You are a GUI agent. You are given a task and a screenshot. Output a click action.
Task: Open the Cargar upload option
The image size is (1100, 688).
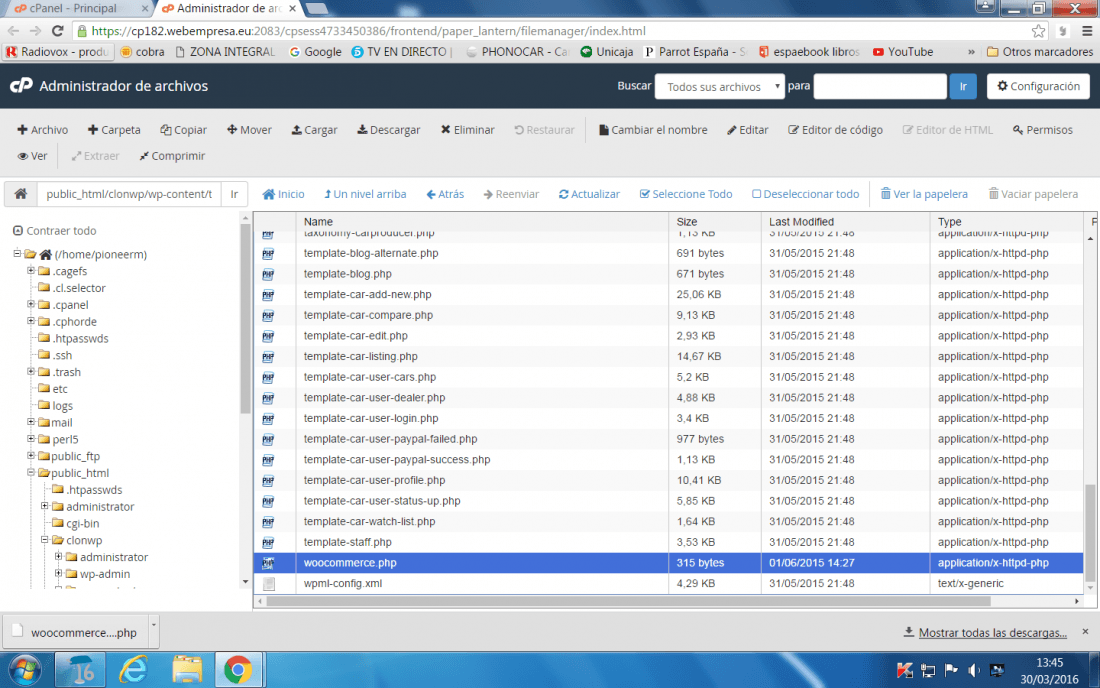(x=314, y=130)
